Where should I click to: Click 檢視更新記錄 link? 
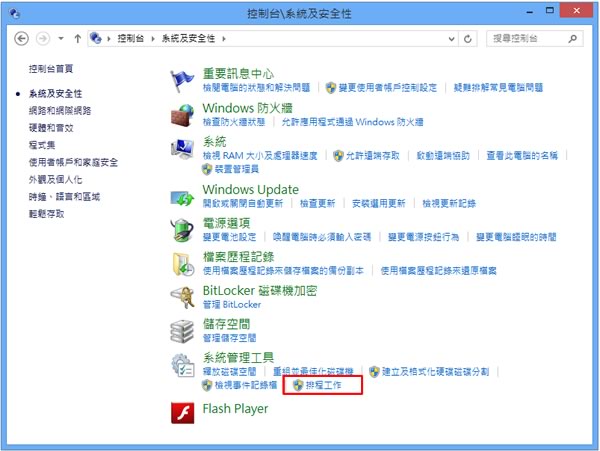pyautogui.click(x=449, y=204)
